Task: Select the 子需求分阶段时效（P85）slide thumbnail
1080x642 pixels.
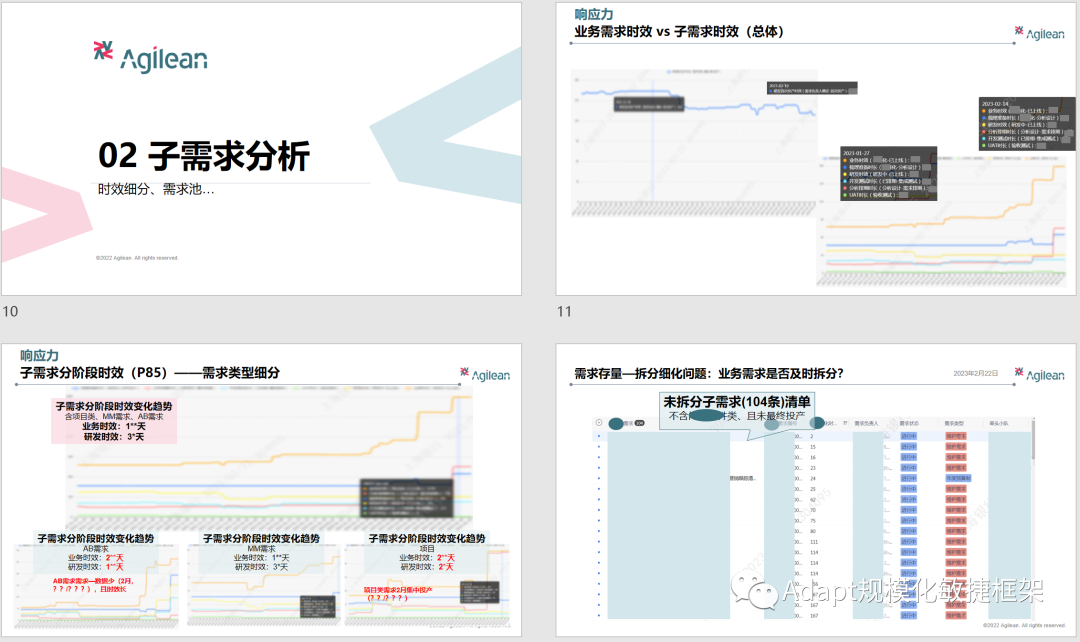Action: [x=261, y=490]
